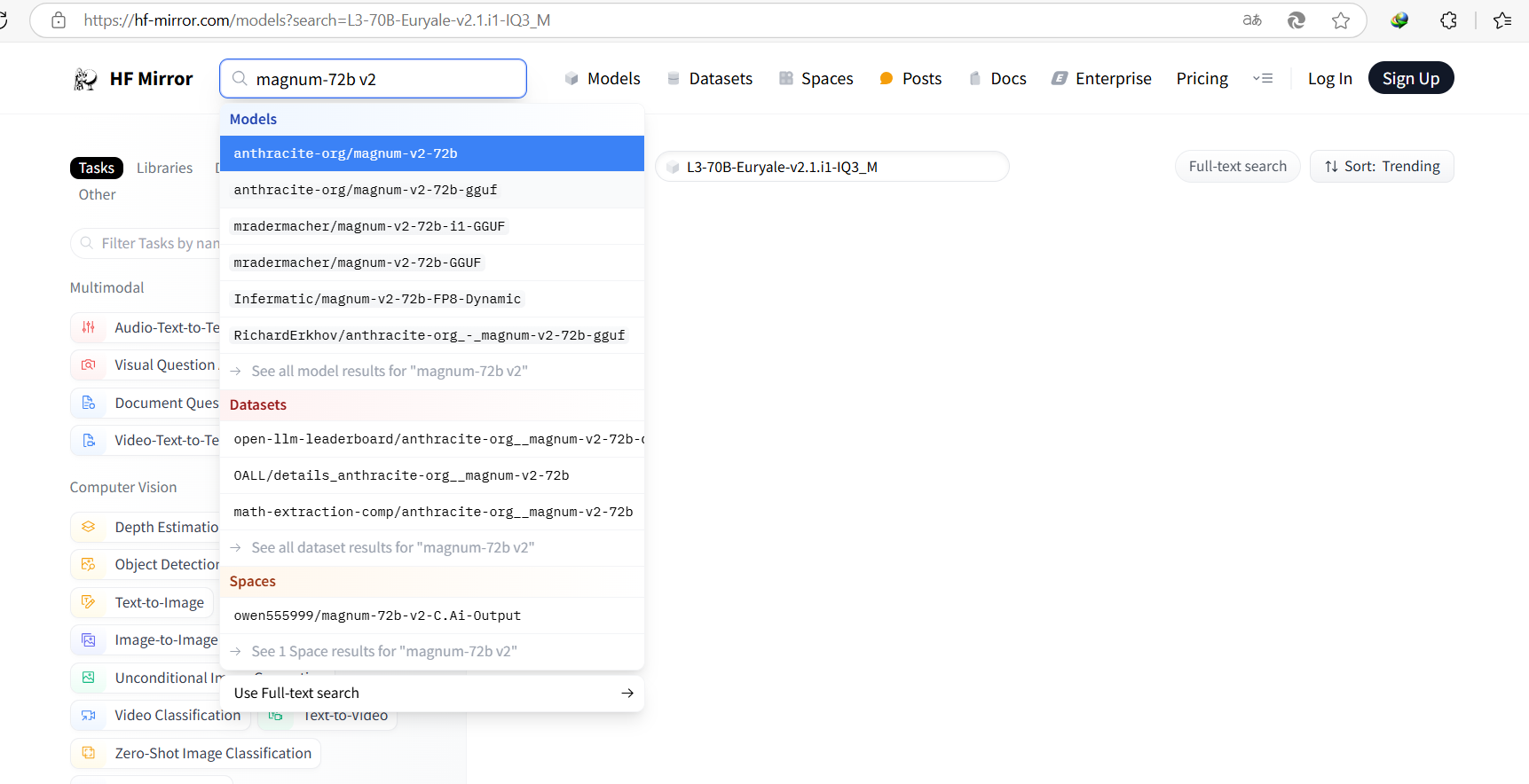Select the RichardErkhov magnum-v2-72b-gguf suggestion
Image resolution: width=1529 pixels, height=784 pixels.
pos(432,335)
